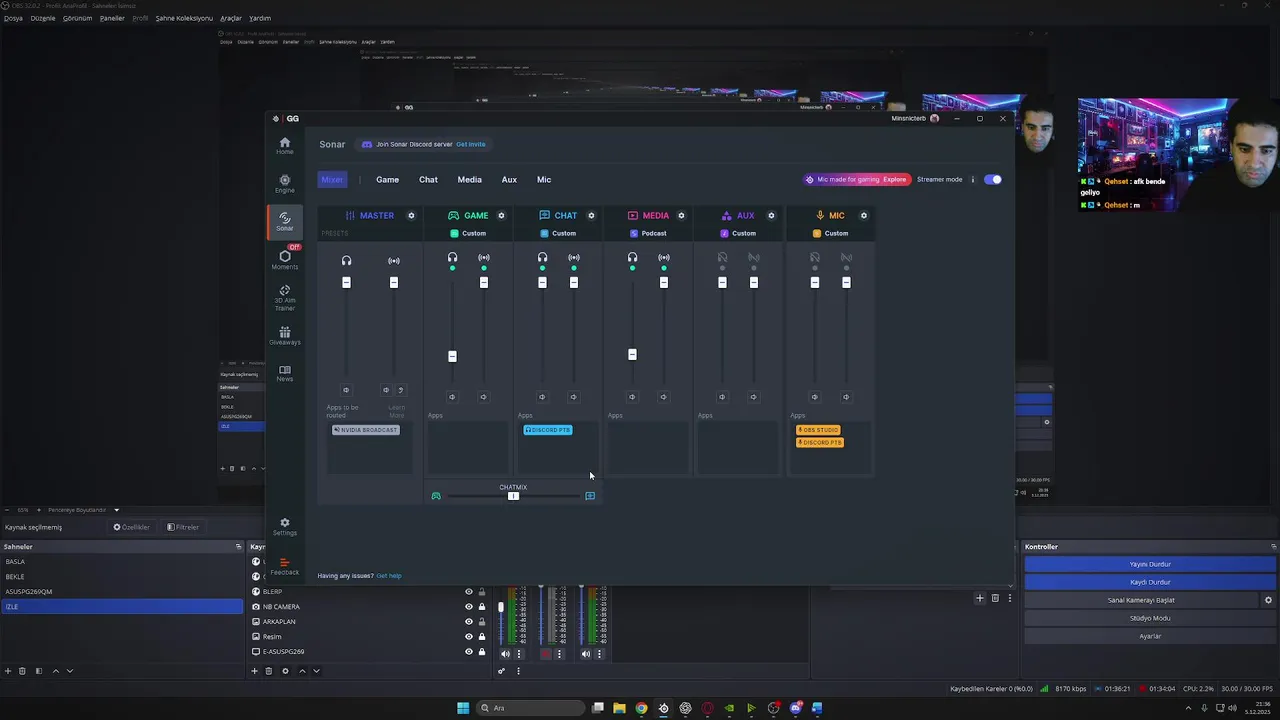The height and width of the screenshot is (720, 1280).
Task: Open MASTER channel settings gear
Action: tap(411, 215)
